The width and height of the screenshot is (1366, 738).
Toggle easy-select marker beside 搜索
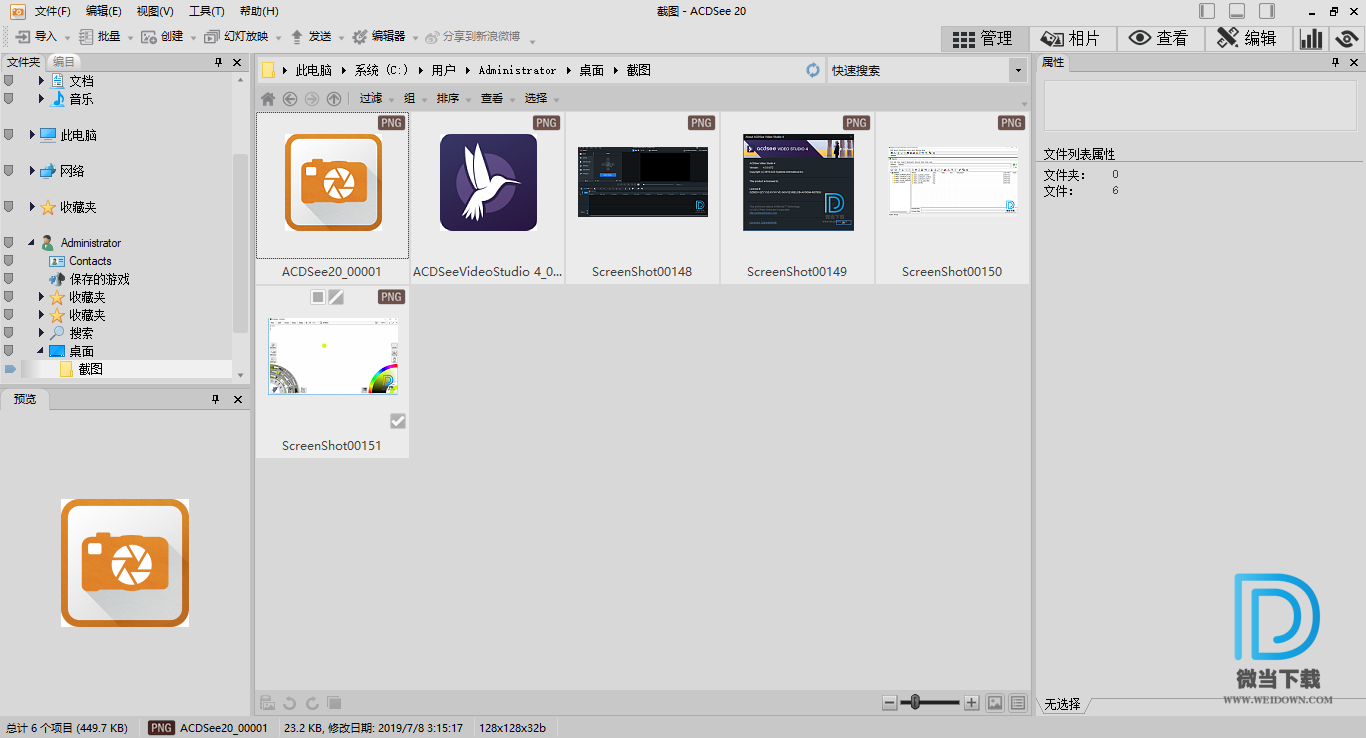(x=9, y=333)
